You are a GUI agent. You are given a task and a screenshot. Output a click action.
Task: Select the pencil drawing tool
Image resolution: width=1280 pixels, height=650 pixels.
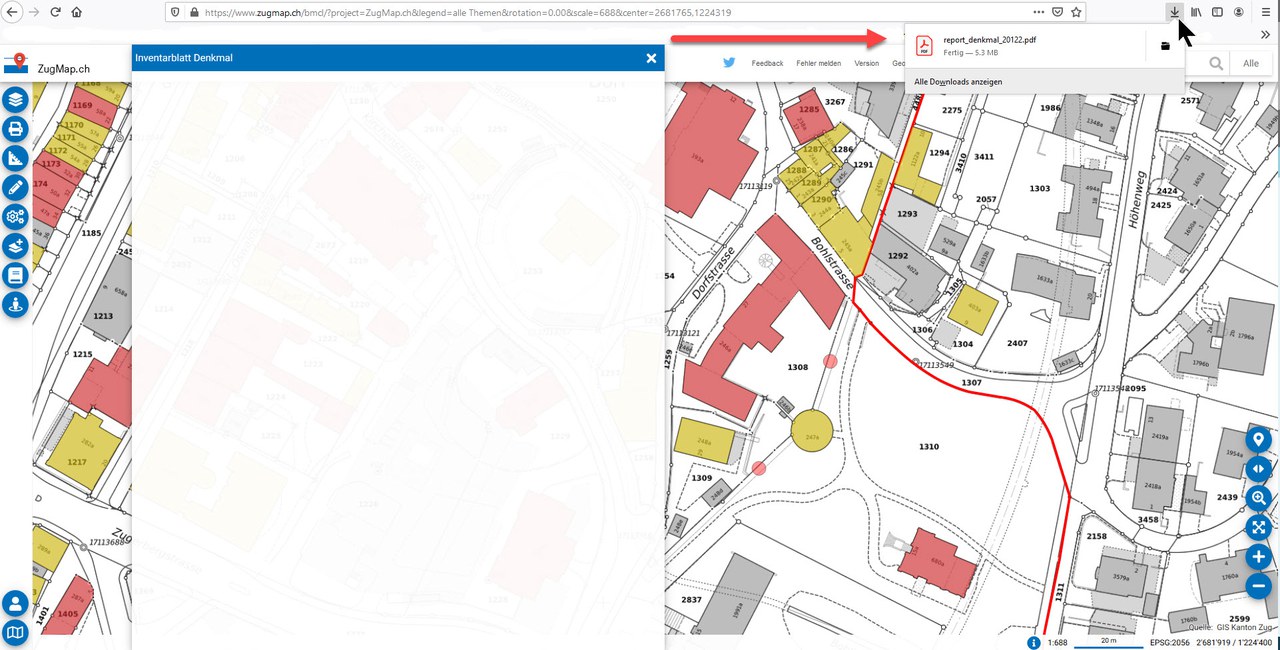15,187
